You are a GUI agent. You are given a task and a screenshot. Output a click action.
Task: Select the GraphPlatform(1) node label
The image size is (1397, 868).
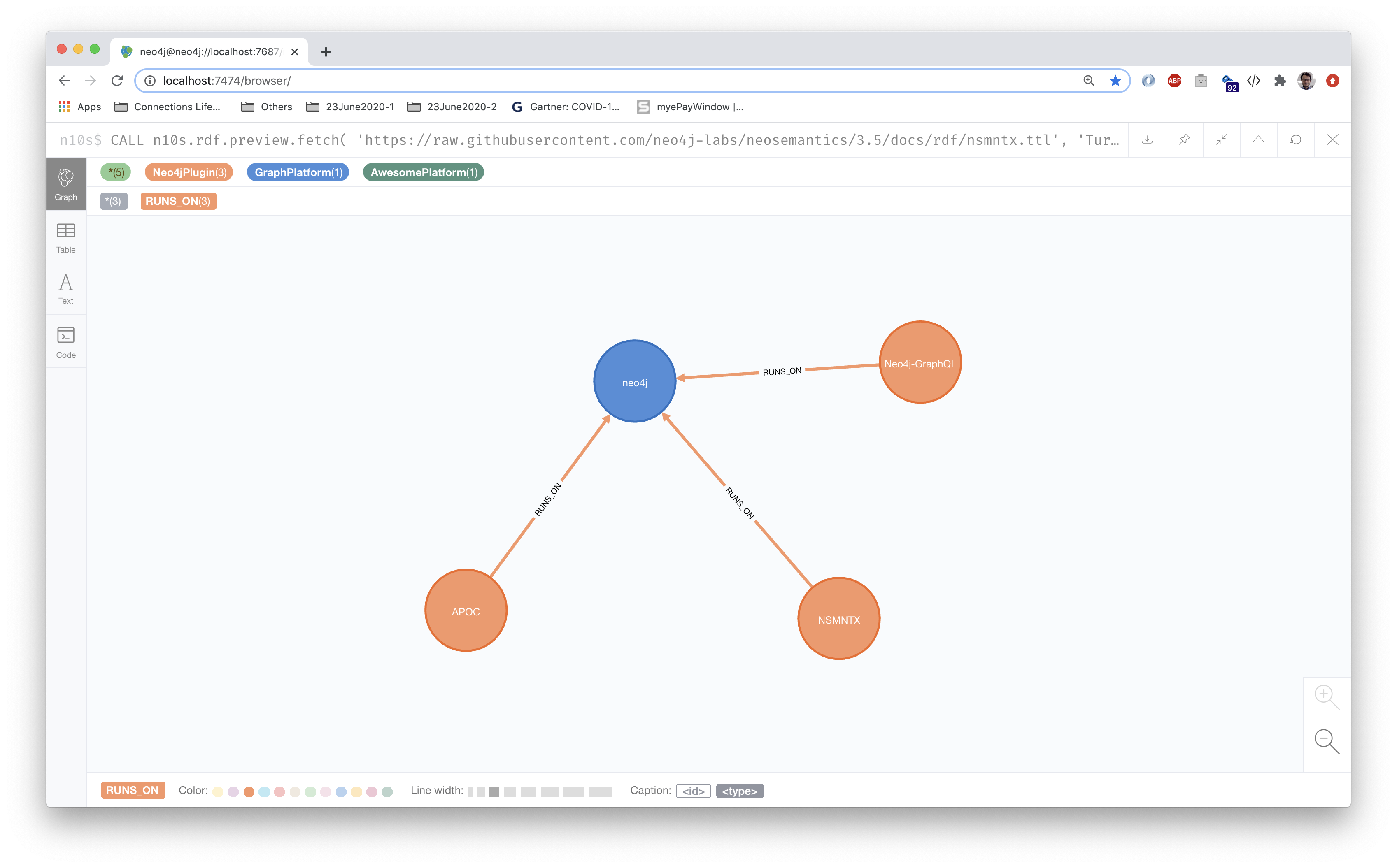298,172
